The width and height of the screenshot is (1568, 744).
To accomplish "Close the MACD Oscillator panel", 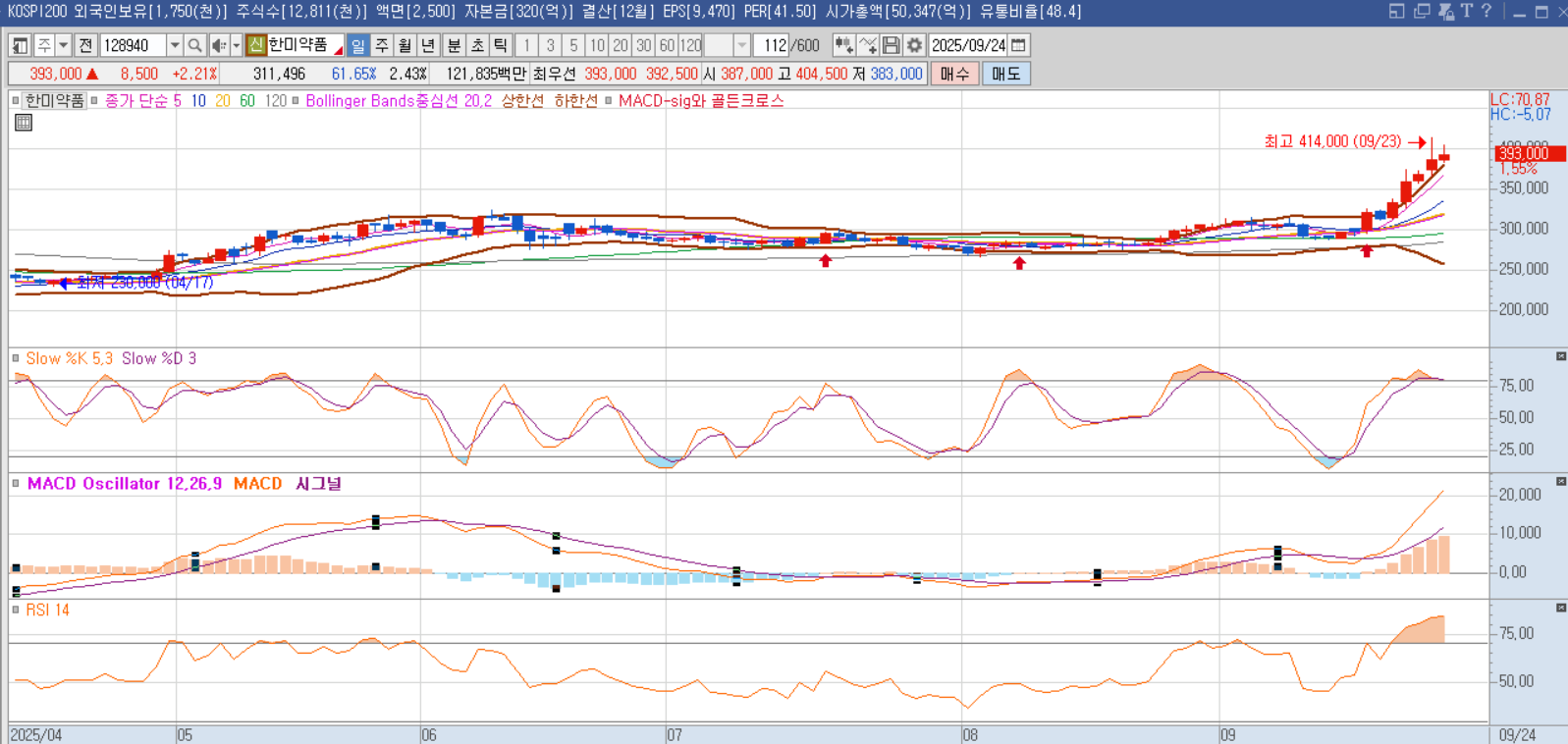I will tap(1561, 481).
